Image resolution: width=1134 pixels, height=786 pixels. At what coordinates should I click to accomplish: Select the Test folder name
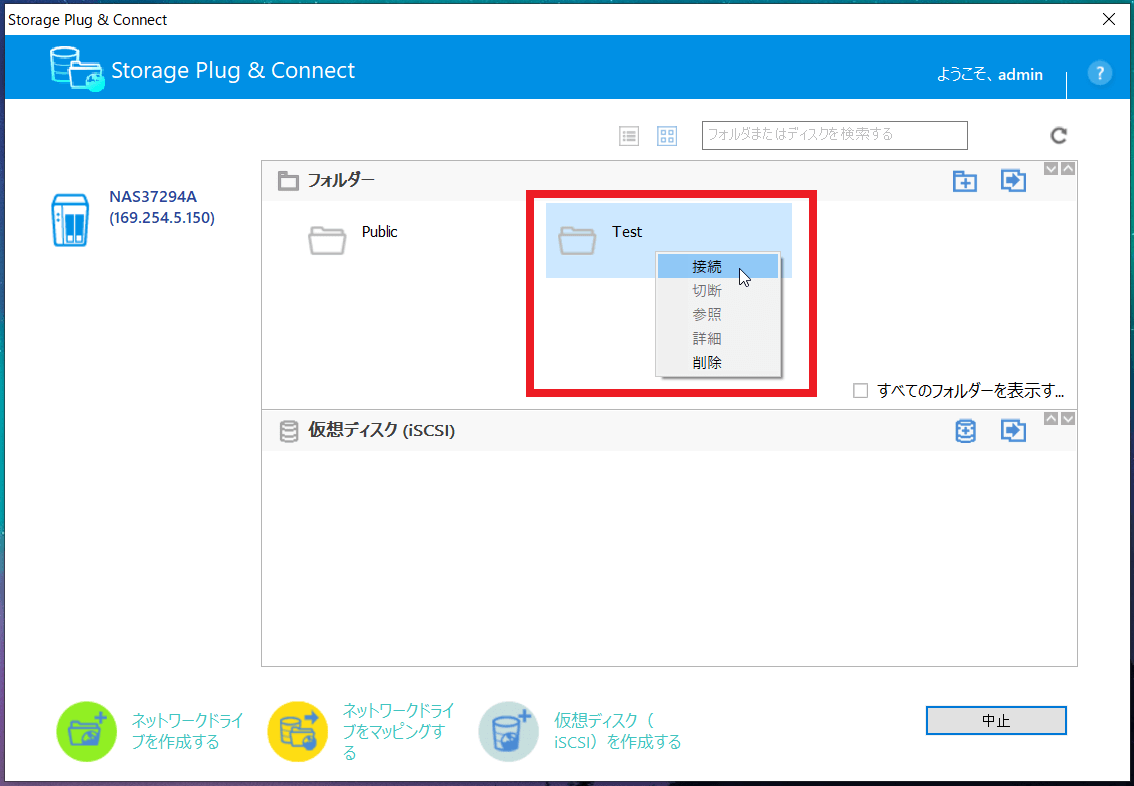click(x=627, y=231)
